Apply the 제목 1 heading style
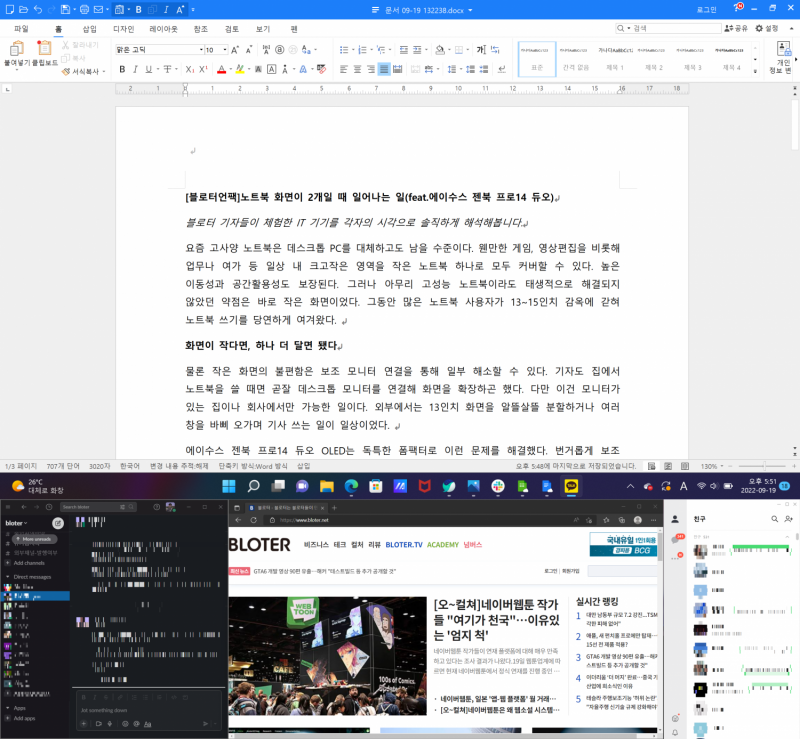The height and width of the screenshot is (739, 800). [615, 59]
